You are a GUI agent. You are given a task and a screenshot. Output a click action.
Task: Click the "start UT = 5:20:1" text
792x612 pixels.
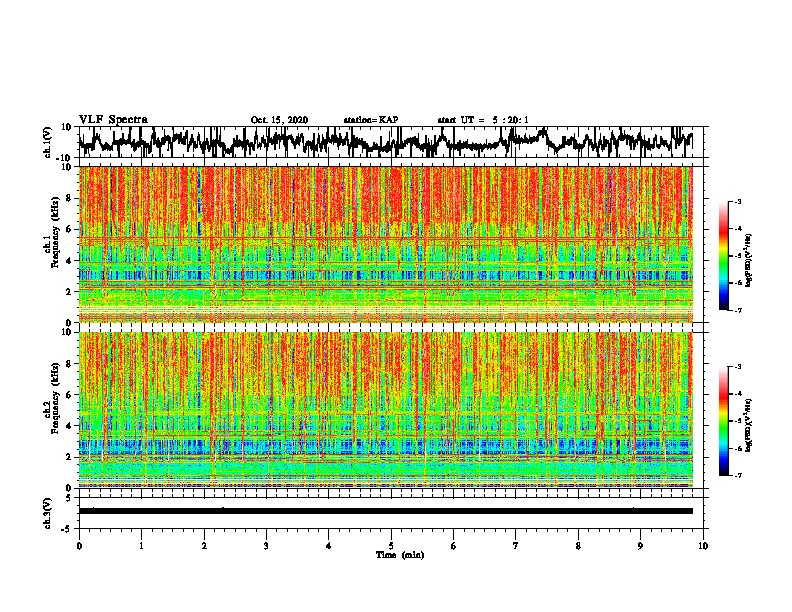tap(483, 120)
